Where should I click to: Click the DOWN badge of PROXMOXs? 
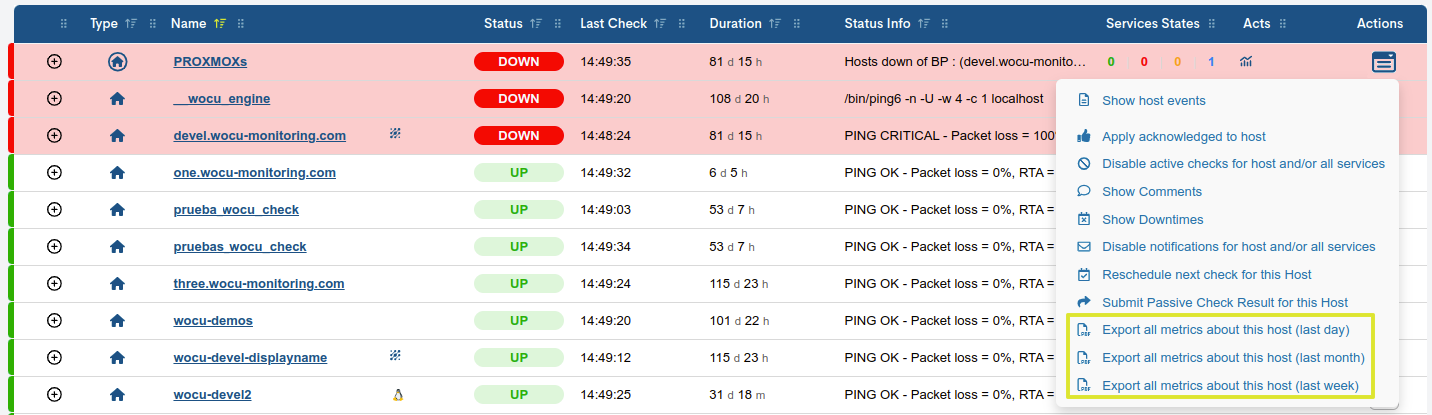tap(519, 62)
